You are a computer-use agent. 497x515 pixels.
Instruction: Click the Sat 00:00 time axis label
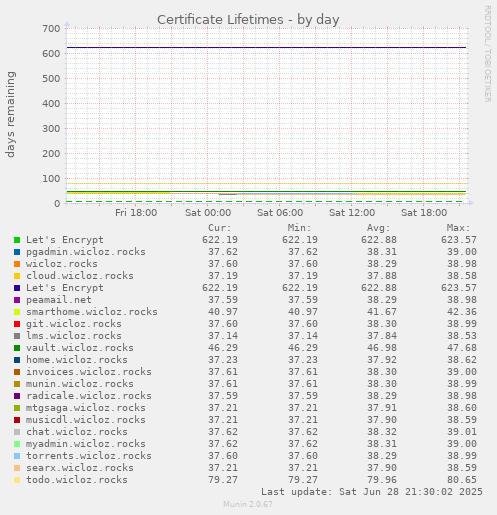(x=208, y=213)
